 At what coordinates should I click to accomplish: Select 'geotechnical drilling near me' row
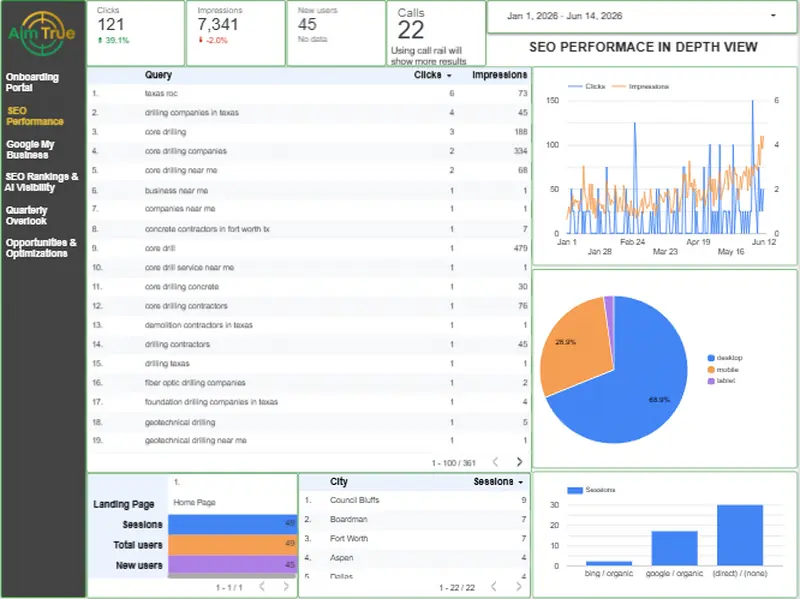pos(309,440)
